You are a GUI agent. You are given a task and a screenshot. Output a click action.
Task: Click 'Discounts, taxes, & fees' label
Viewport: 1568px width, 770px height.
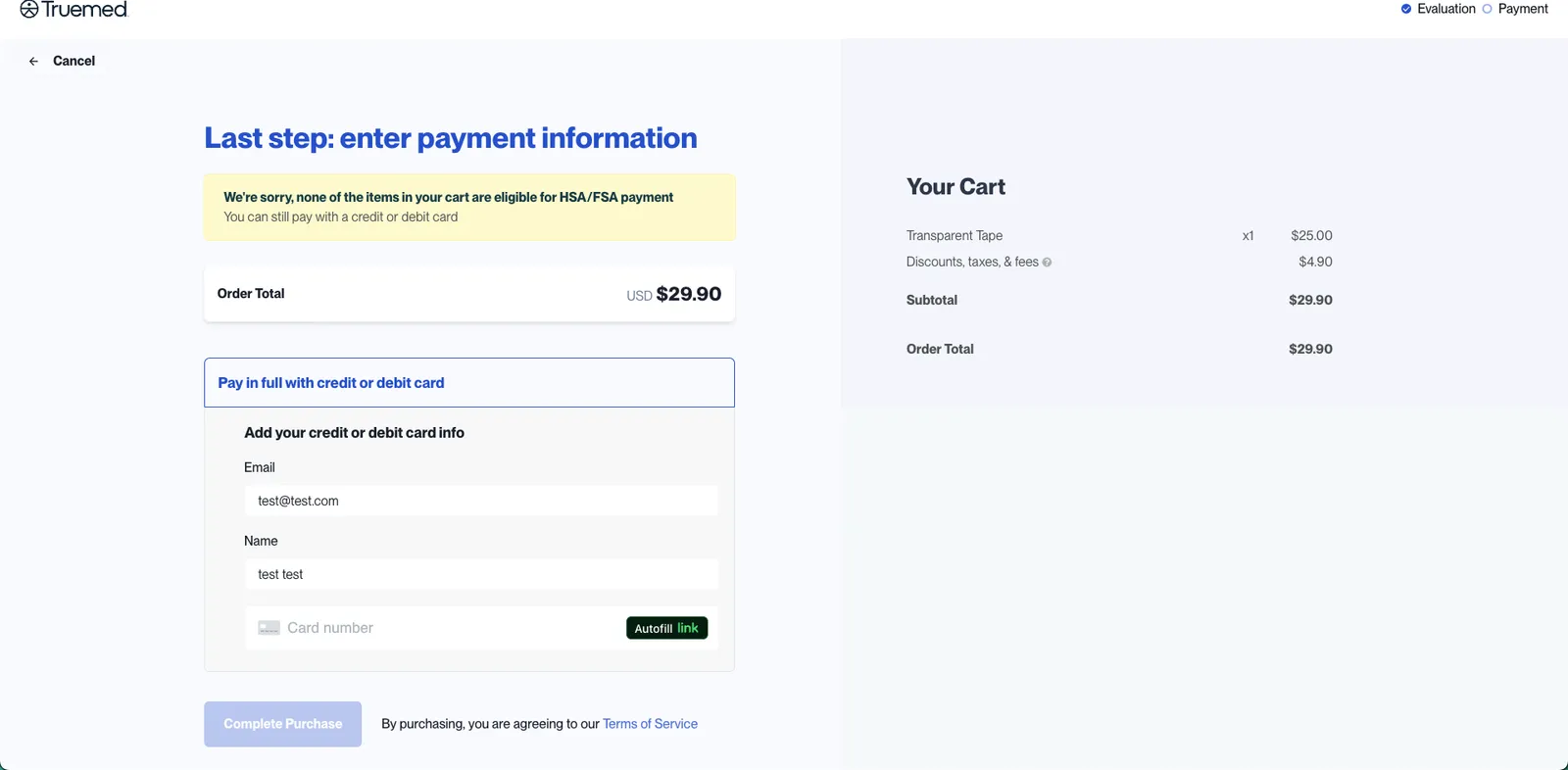pyautogui.click(x=972, y=262)
